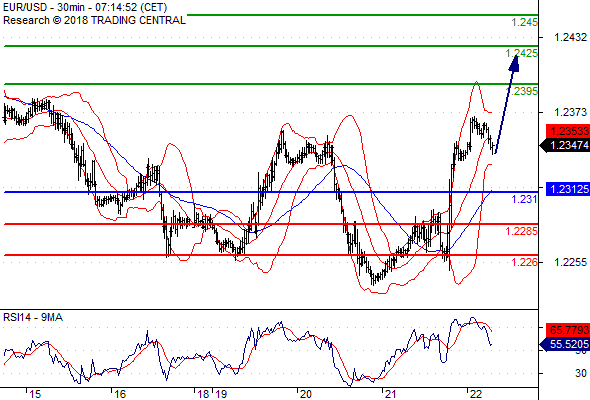The image size is (590, 400).
Task: Click the 1.2432 price axis value
Action: click(x=570, y=37)
